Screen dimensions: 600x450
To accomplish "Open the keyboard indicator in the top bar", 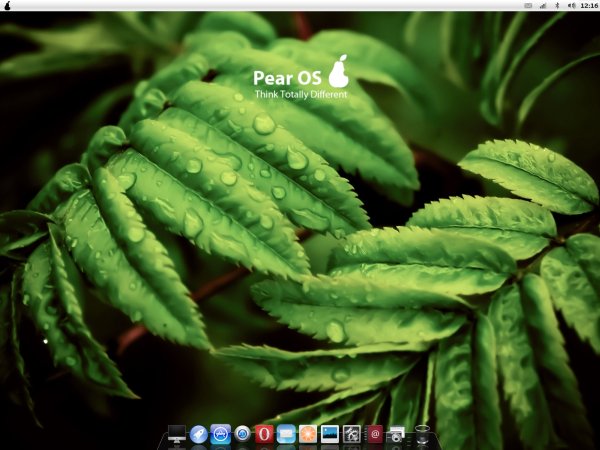I will coord(528,5).
